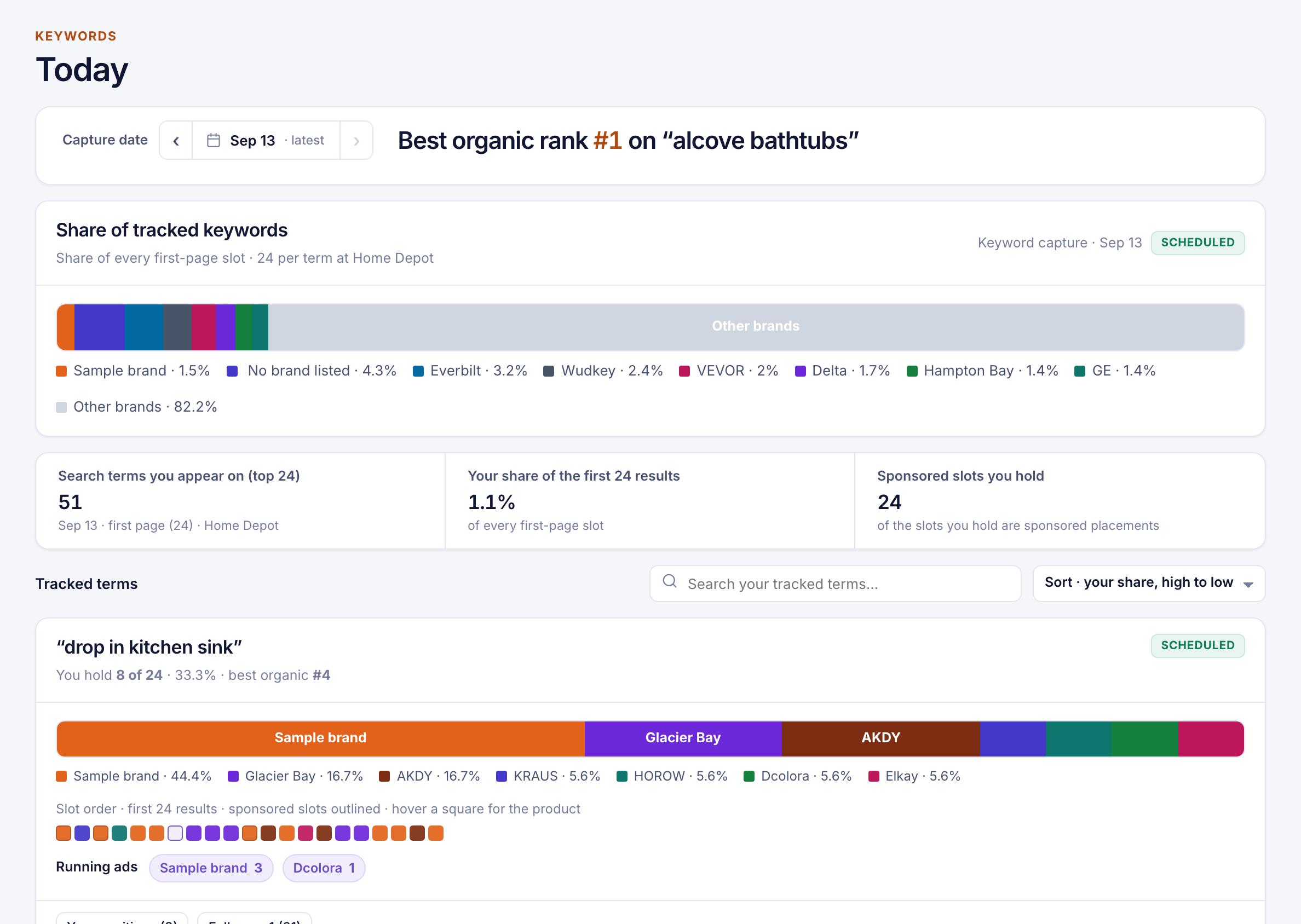This screenshot has height=924, width=1301.
Task: Click the teal HOROW segment in kitchen sink bar
Action: click(1079, 738)
